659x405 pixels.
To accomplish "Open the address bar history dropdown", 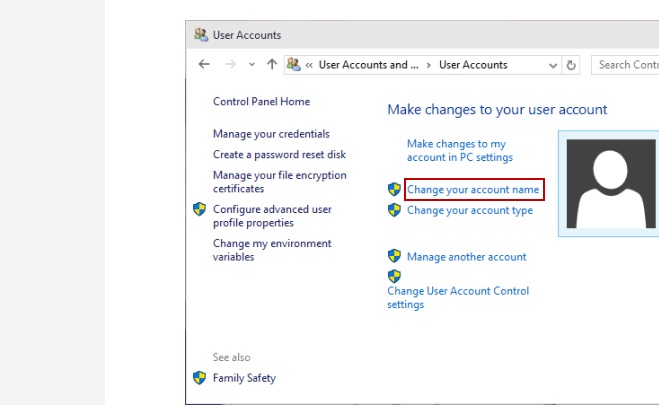I will pyautogui.click(x=554, y=65).
